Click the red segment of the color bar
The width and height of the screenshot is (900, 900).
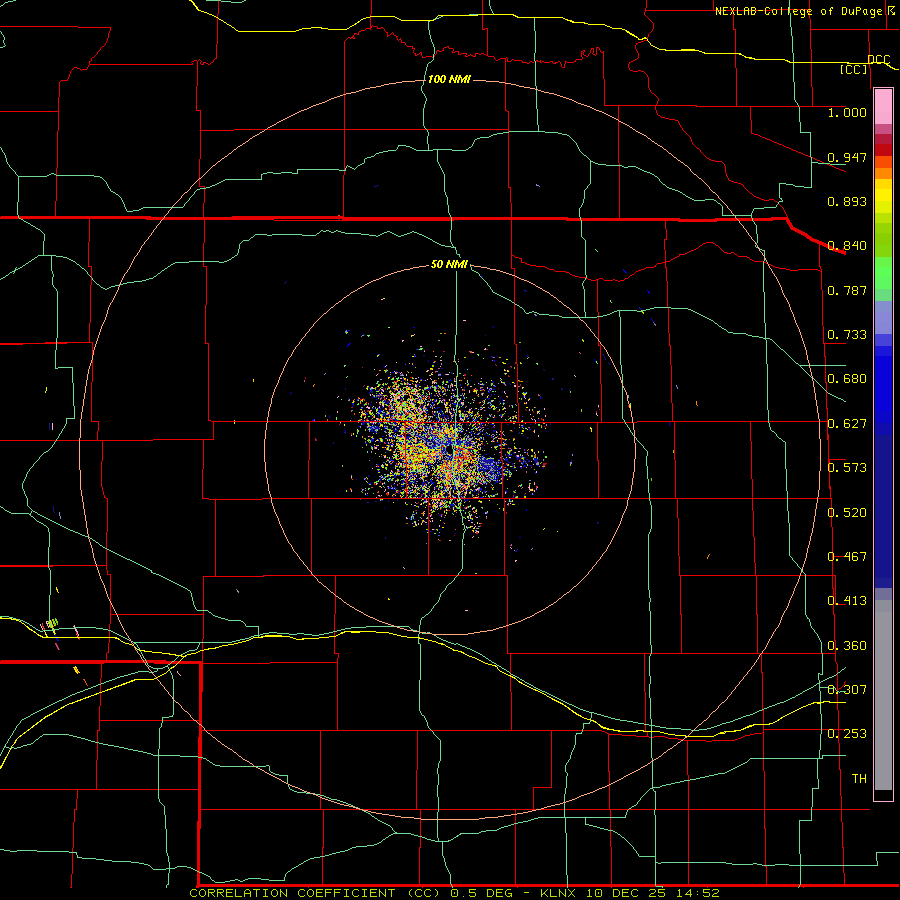[x=883, y=150]
